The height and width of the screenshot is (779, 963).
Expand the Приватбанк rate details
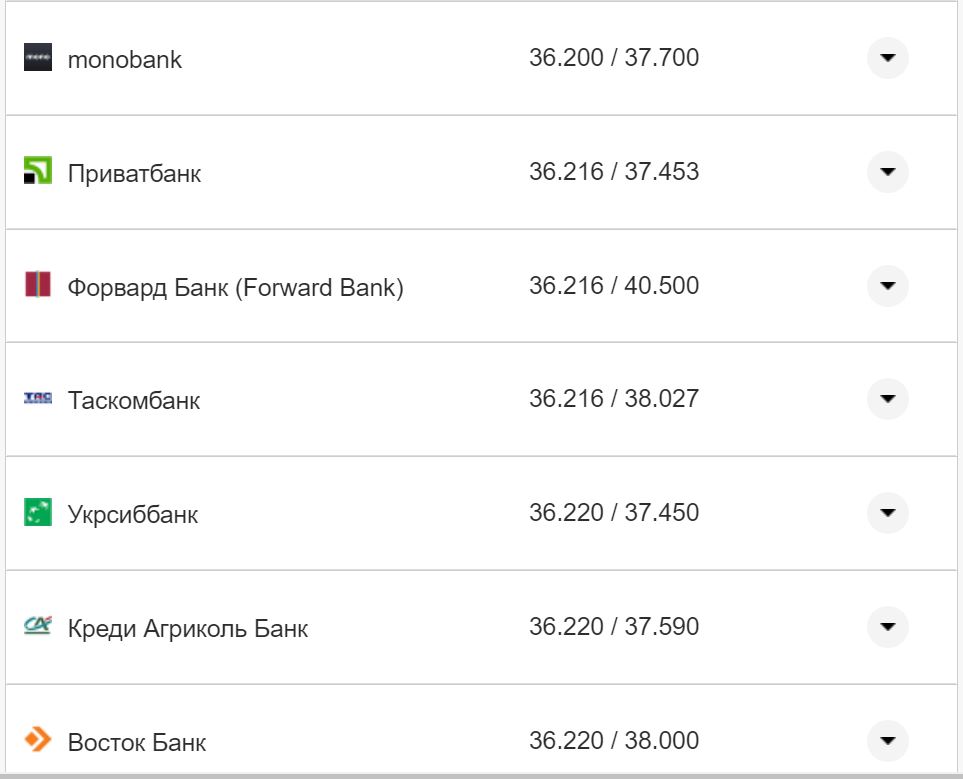tap(887, 172)
